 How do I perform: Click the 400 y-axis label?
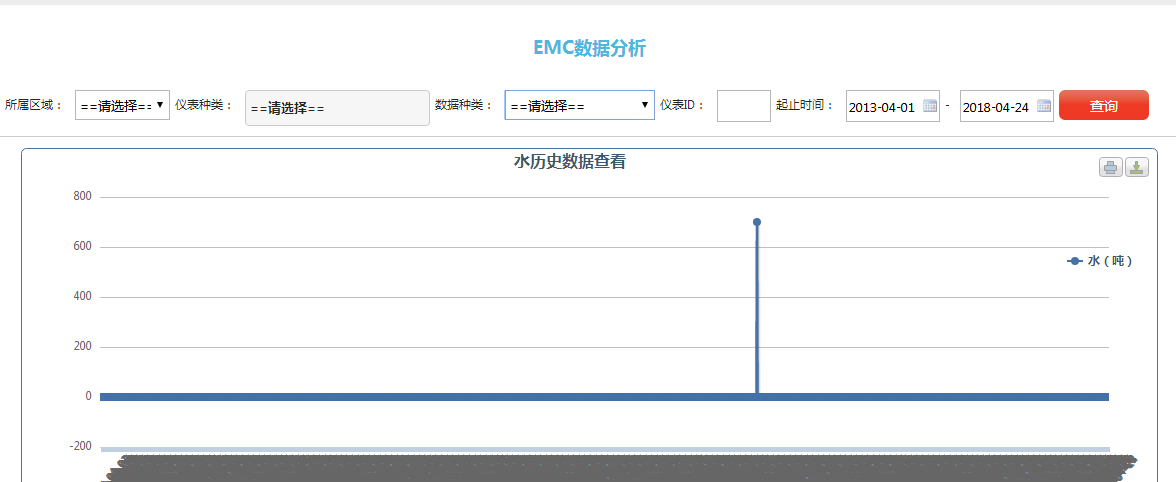[x=82, y=296]
